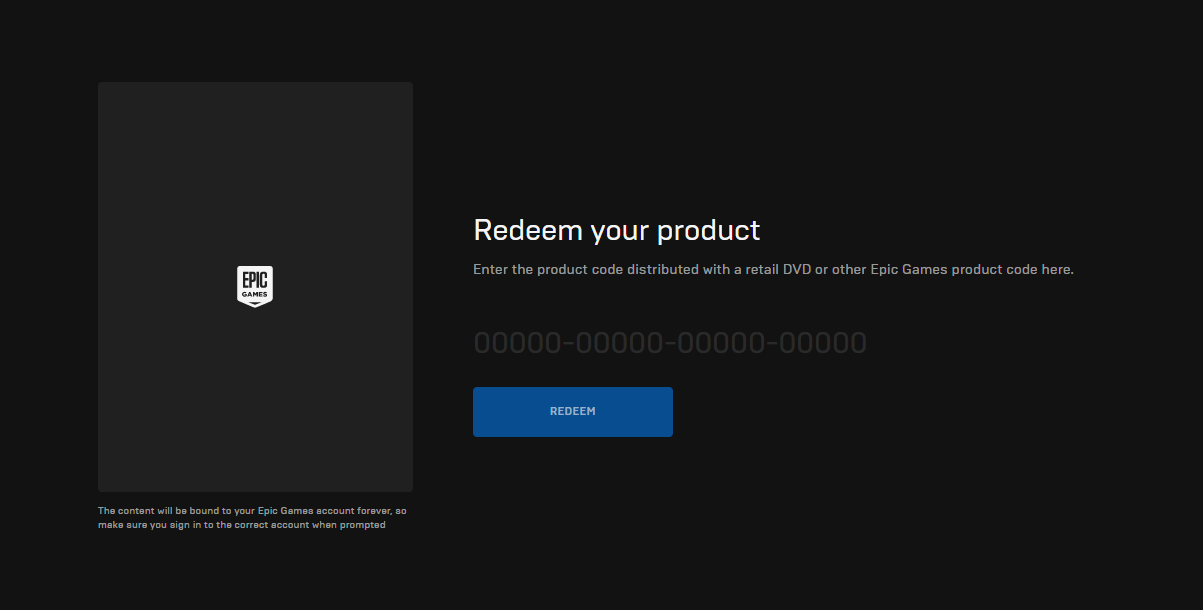Click empty card area above the Epic logo
The width and height of the screenshot is (1203, 610).
pyautogui.click(x=255, y=170)
